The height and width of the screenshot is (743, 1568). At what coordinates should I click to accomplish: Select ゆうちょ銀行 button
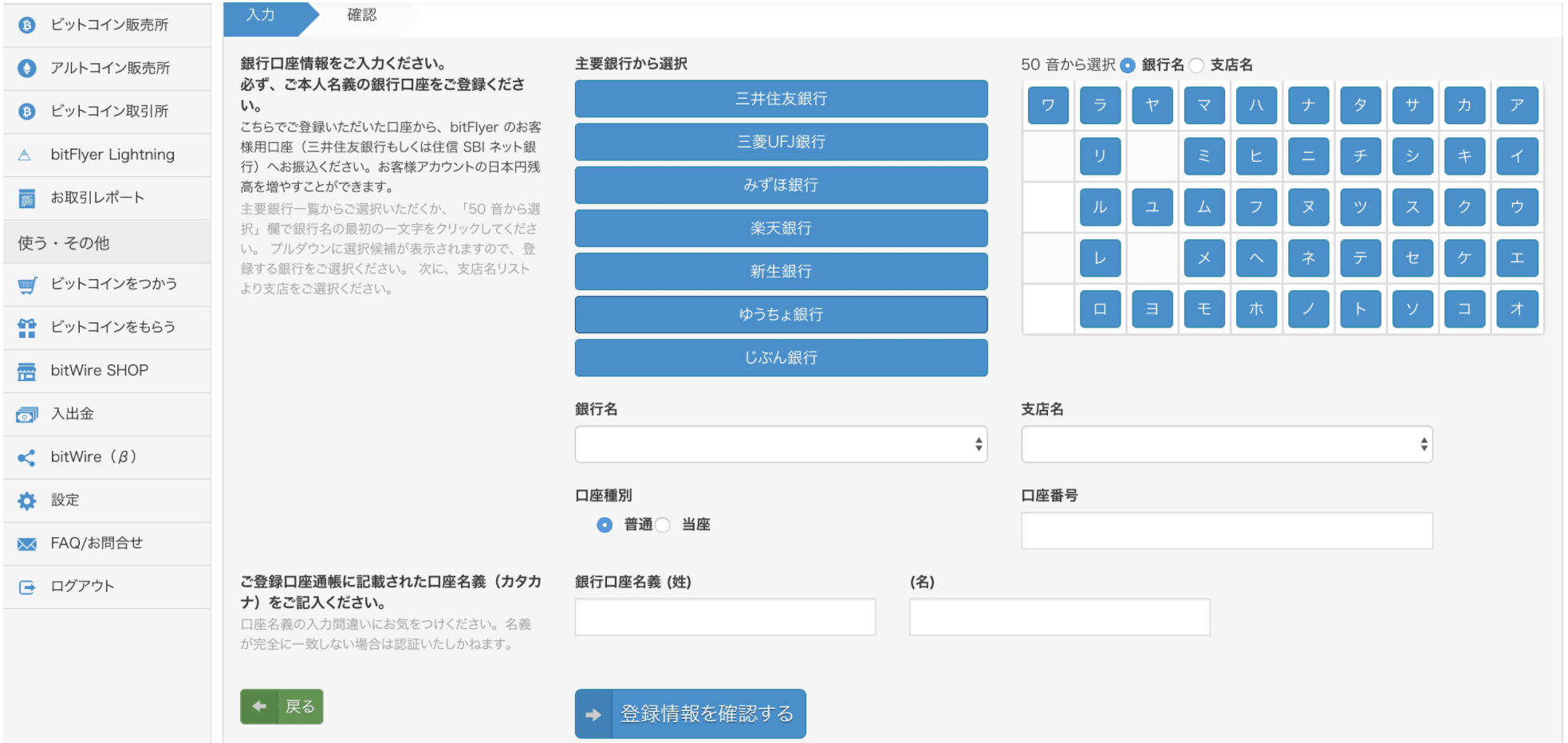(x=781, y=314)
